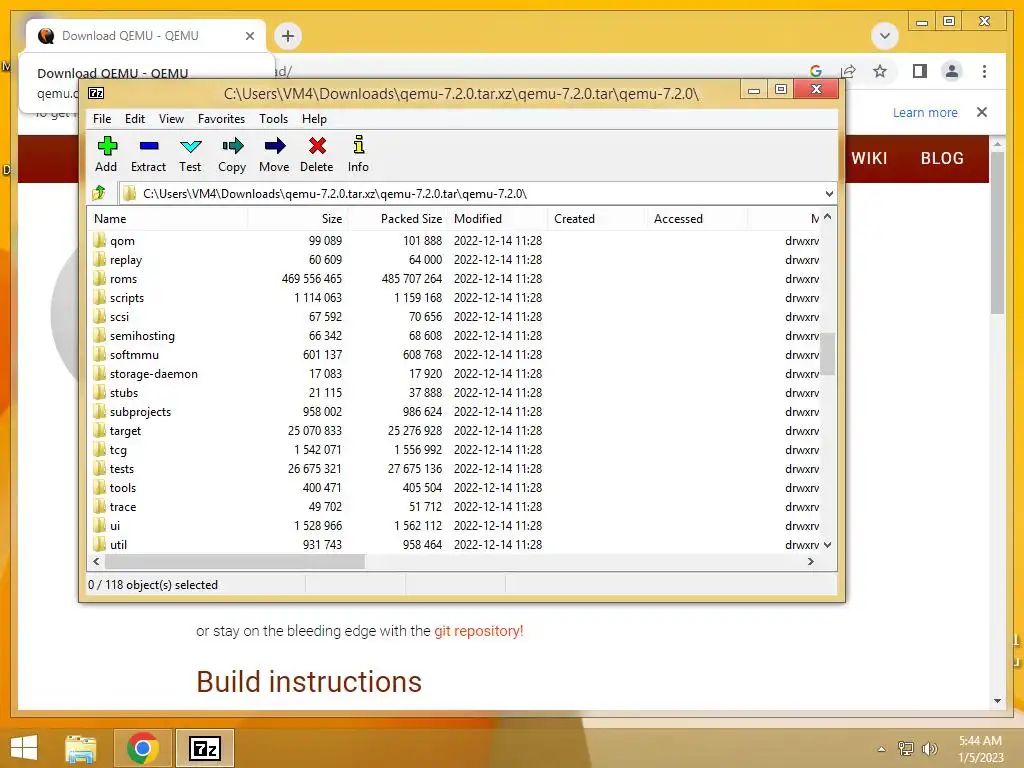Sort by Name column header

pyautogui.click(x=167, y=219)
